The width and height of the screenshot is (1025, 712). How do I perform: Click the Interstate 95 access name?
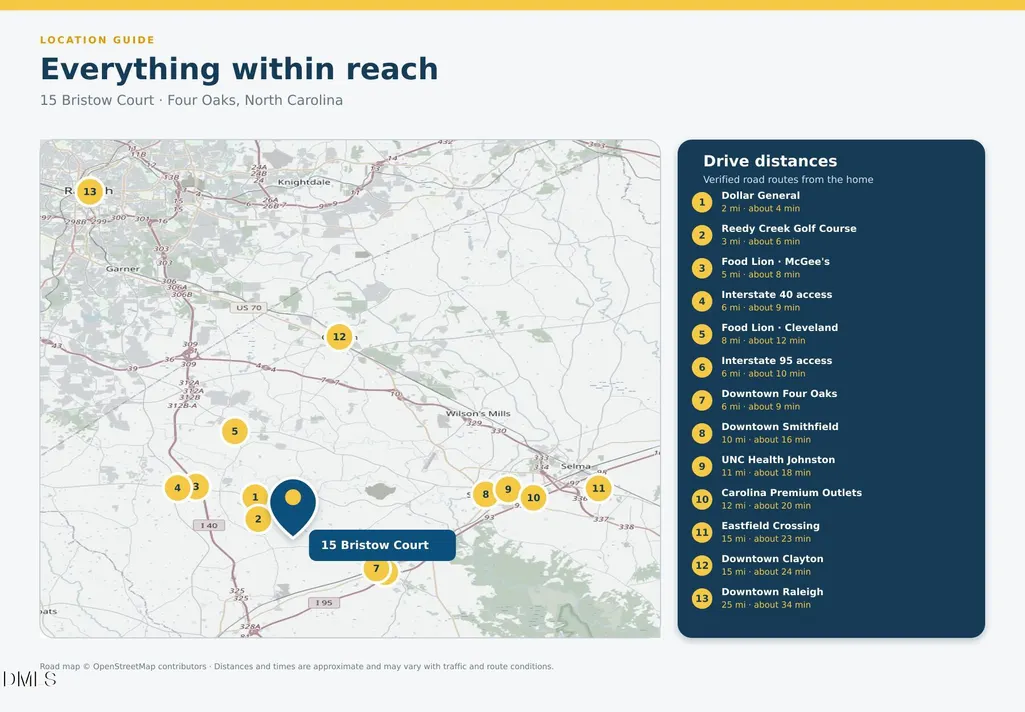(777, 360)
